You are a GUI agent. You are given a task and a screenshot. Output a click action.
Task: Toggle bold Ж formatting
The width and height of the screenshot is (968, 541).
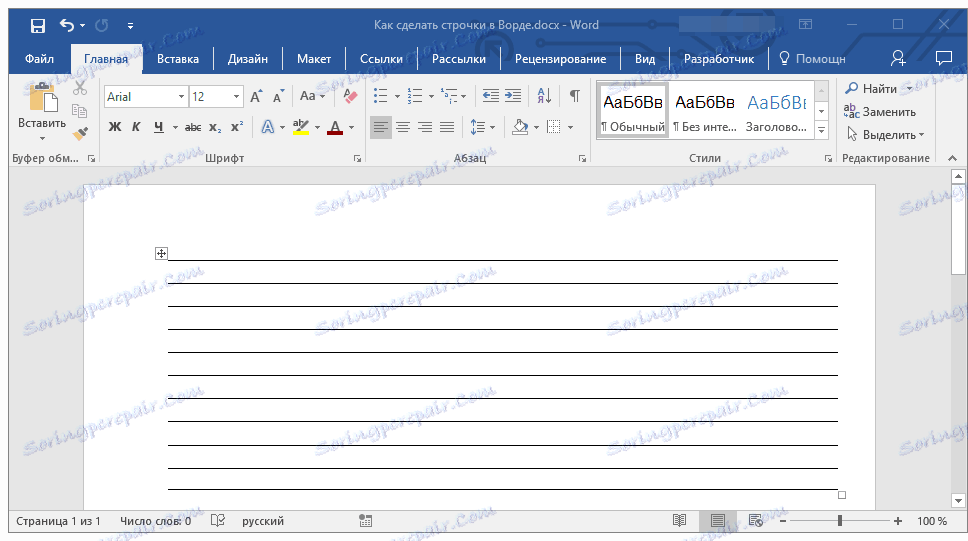click(x=115, y=127)
